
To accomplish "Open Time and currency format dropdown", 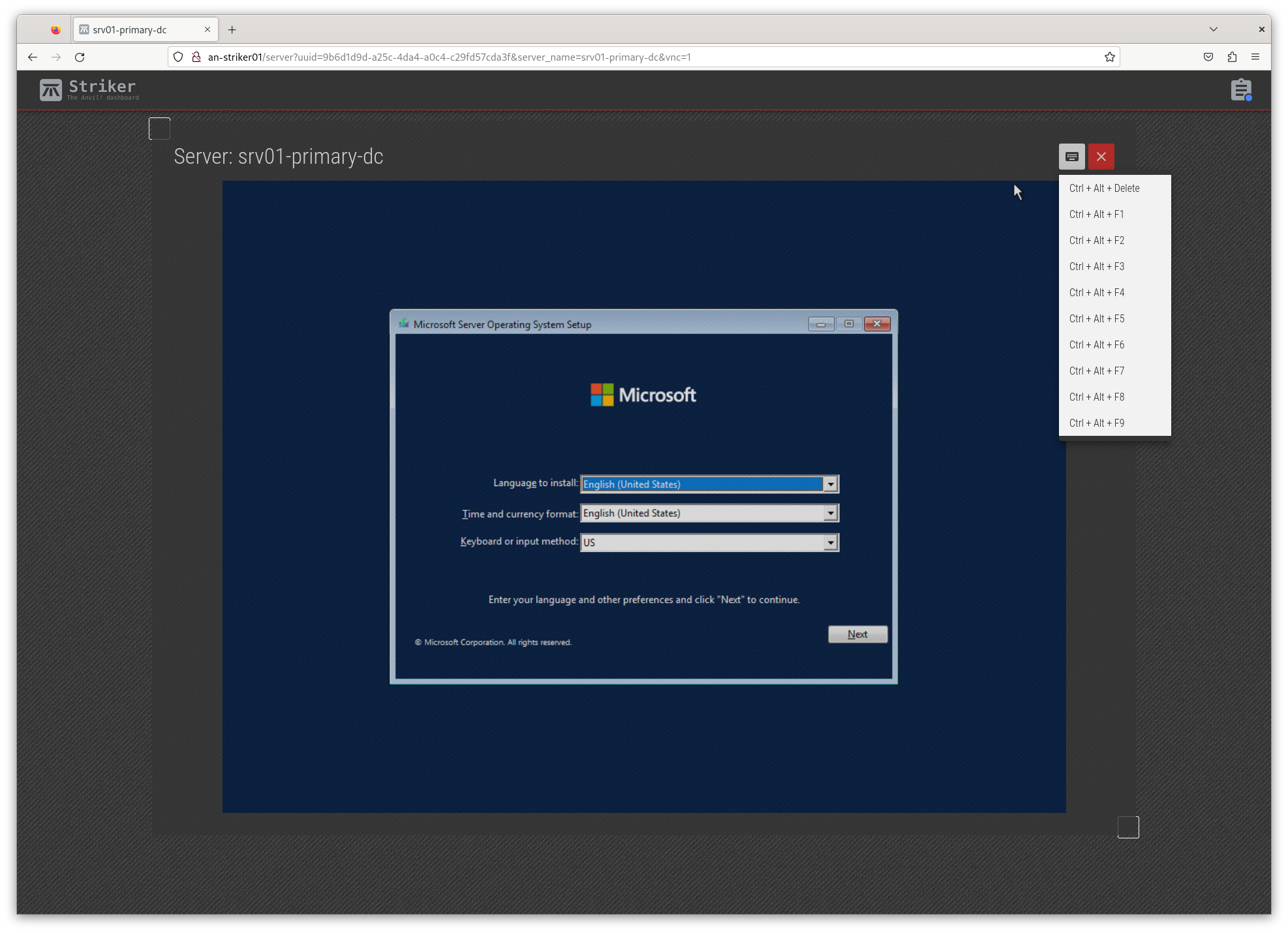I will pos(709,513).
